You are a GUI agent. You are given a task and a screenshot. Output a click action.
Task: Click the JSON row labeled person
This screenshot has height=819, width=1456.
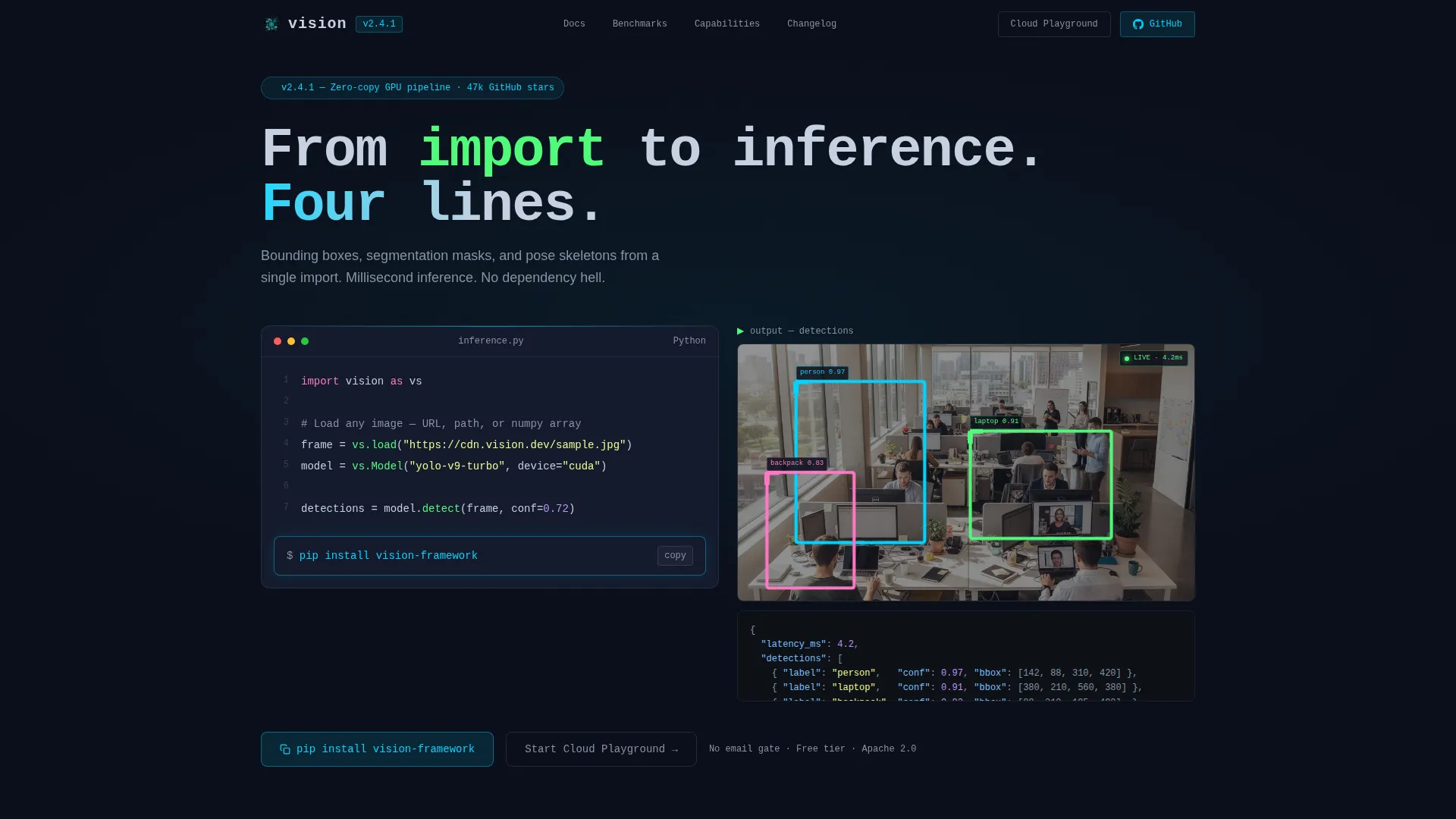click(954, 673)
